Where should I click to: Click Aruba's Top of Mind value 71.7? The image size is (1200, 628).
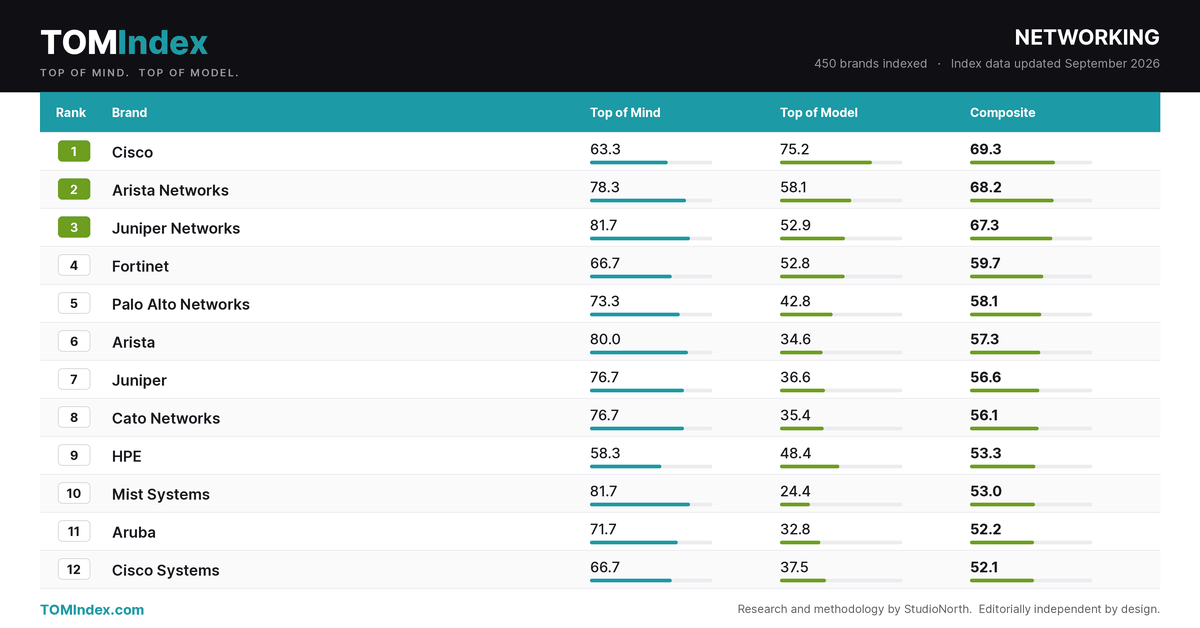coord(603,529)
